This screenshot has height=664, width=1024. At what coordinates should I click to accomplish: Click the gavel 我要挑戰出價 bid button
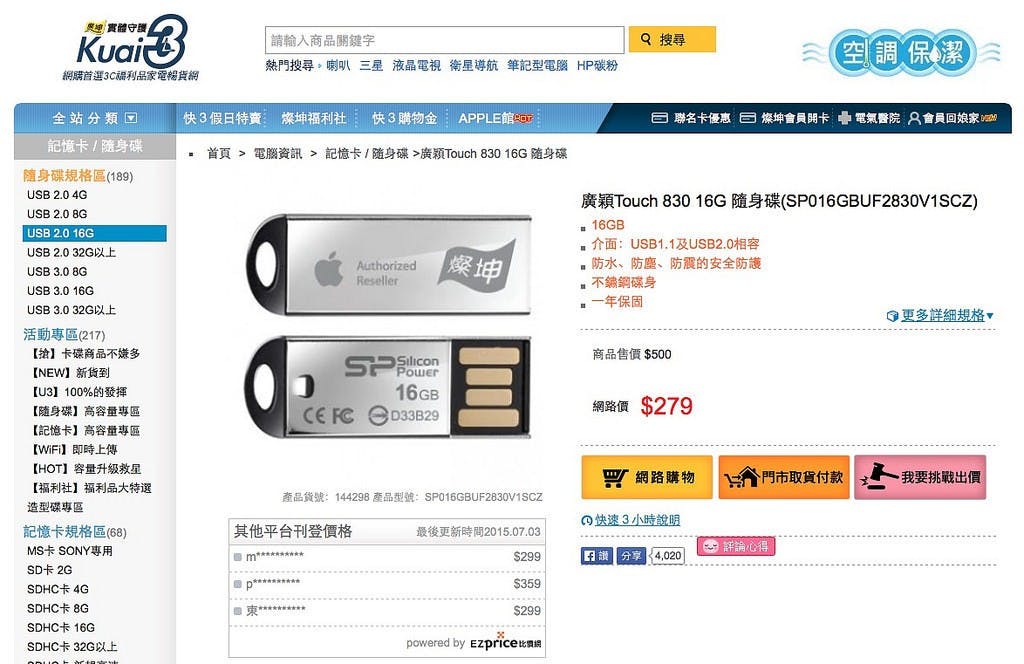pos(920,477)
